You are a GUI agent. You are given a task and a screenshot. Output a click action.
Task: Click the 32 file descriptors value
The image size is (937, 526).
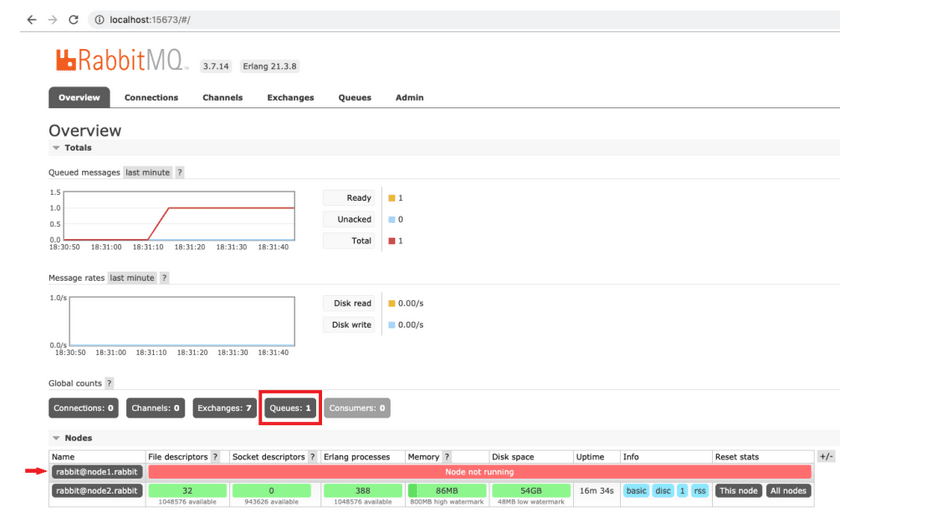pyautogui.click(x=187, y=491)
